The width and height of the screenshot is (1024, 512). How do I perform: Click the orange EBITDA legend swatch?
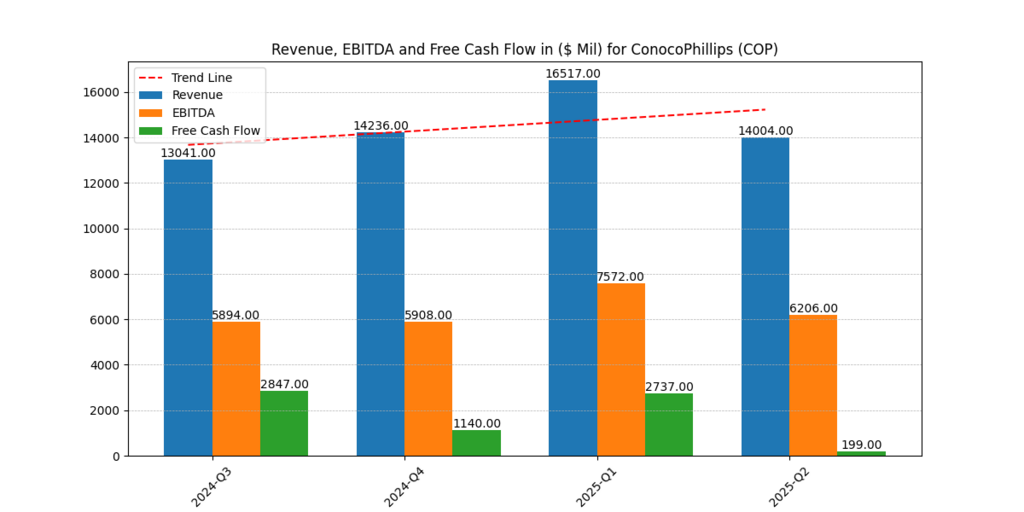click(x=152, y=113)
